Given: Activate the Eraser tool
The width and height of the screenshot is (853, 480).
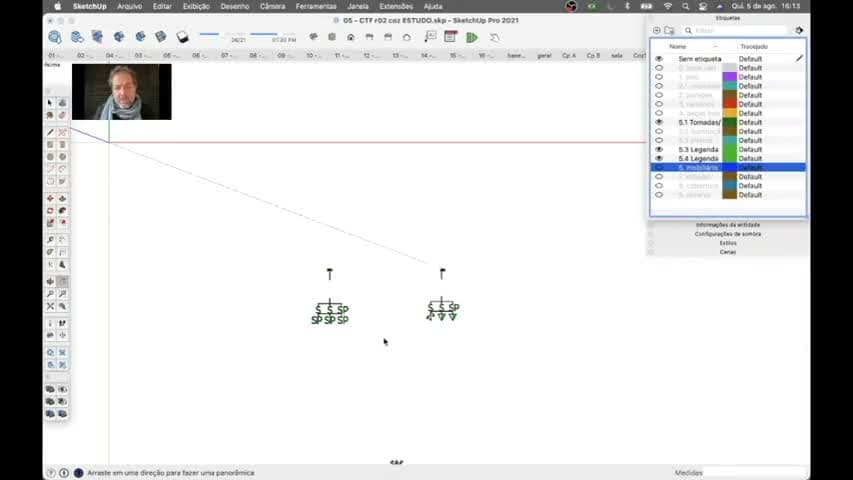Looking at the screenshot, I should pos(62,115).
